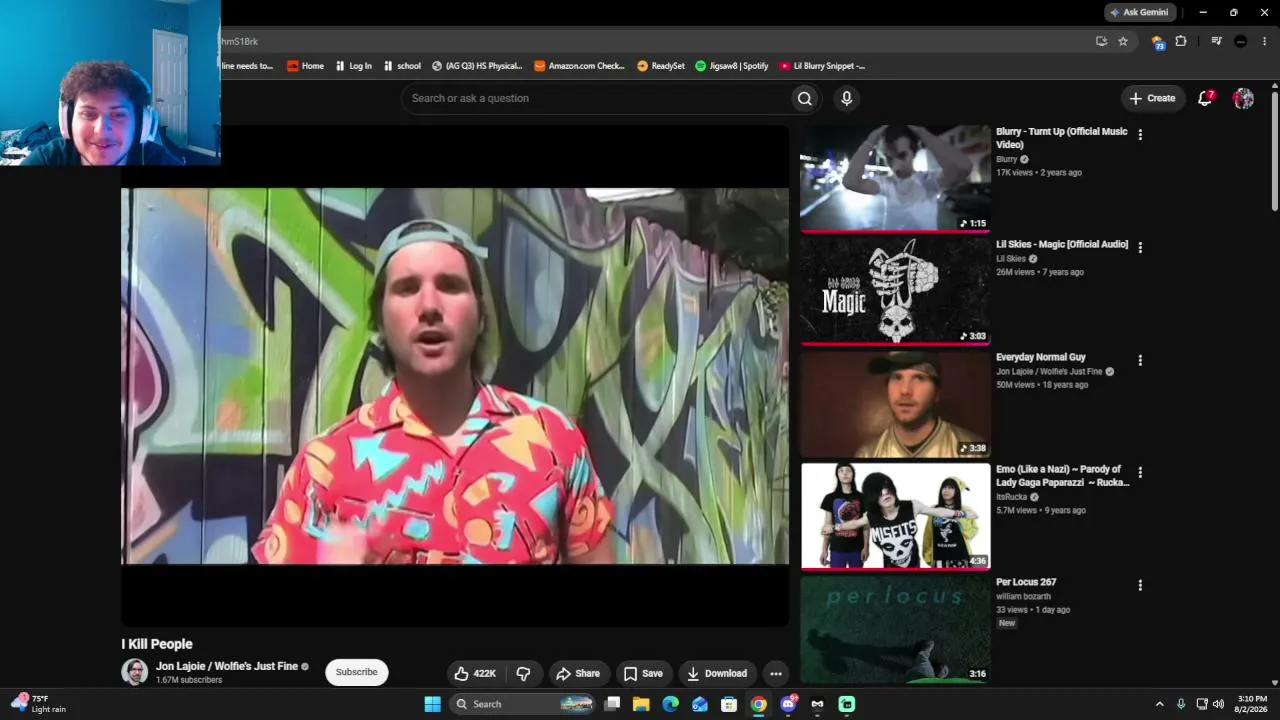Open the Home bookmark
This screenshot has width=1280, height=720.
click(306, 66)
